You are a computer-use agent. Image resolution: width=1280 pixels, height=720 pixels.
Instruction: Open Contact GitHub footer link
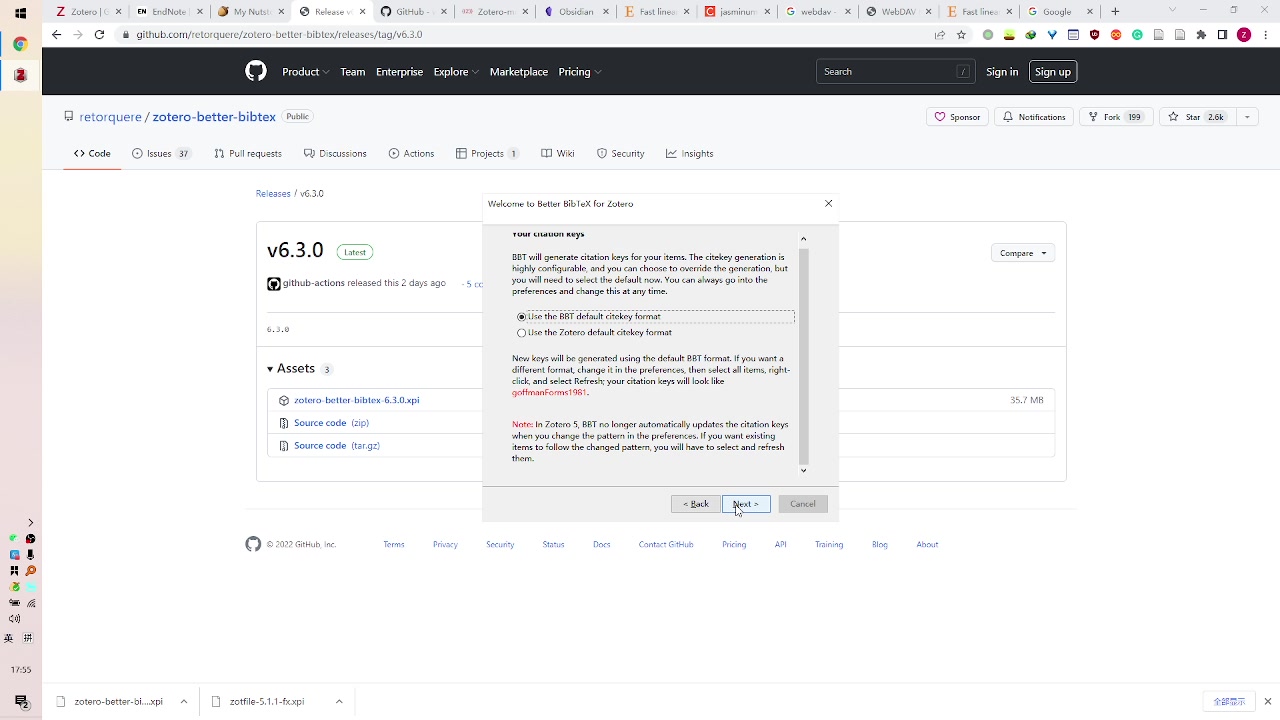[x=666, y=545]
